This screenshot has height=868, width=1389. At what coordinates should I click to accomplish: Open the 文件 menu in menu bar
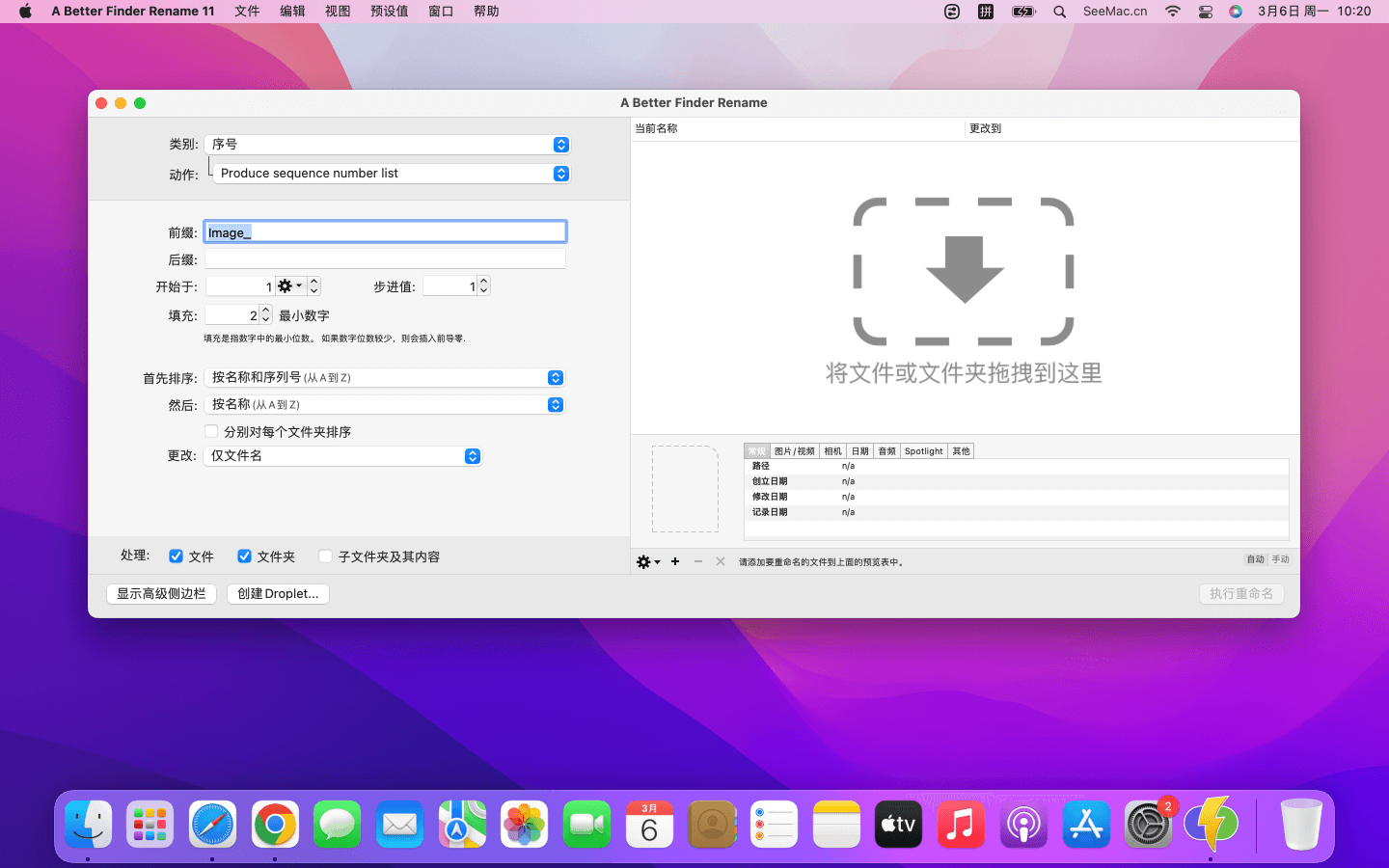click(247, 12)
